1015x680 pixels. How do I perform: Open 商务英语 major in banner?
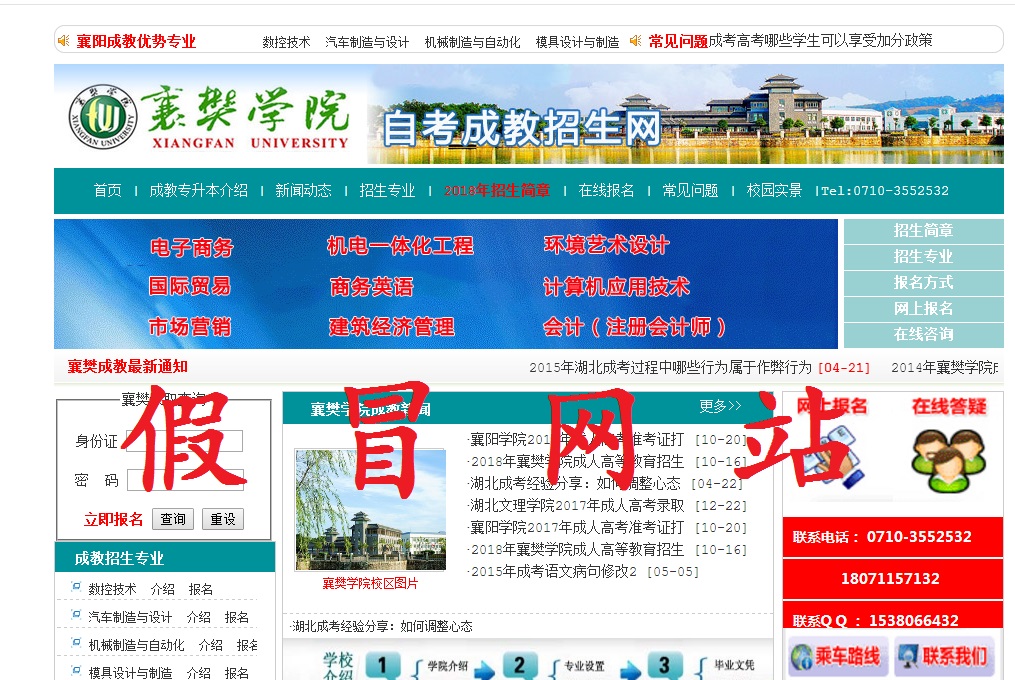click(x=372, y=287)
